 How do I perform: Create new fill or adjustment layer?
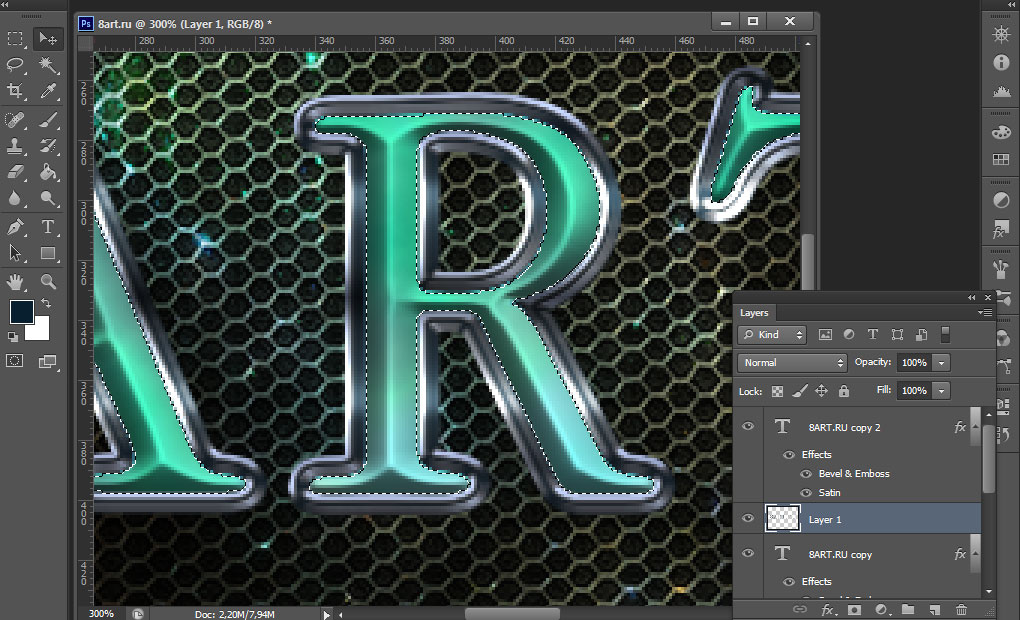(x=881, y=610)
